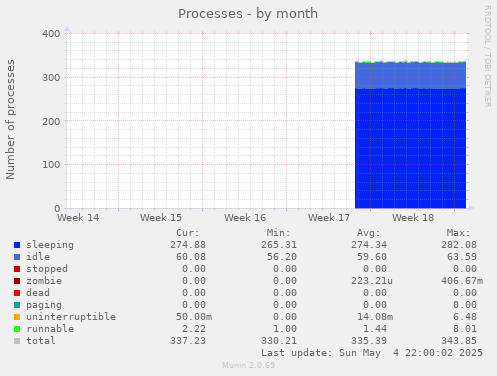Click sleeping maximum value 282.08

tap(459, 245)
